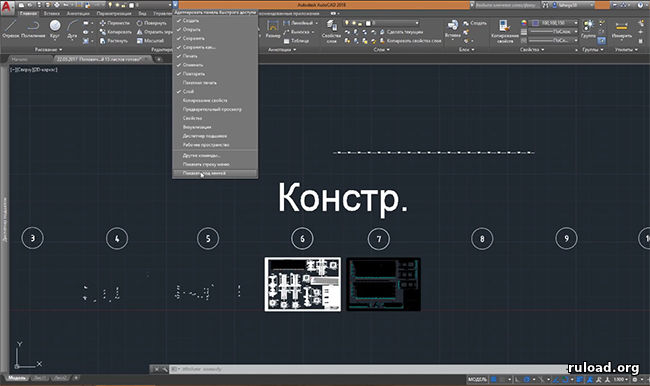Open the object color dropdown
The height and width of the screenshot is (386, 650).
pos(575,23)
